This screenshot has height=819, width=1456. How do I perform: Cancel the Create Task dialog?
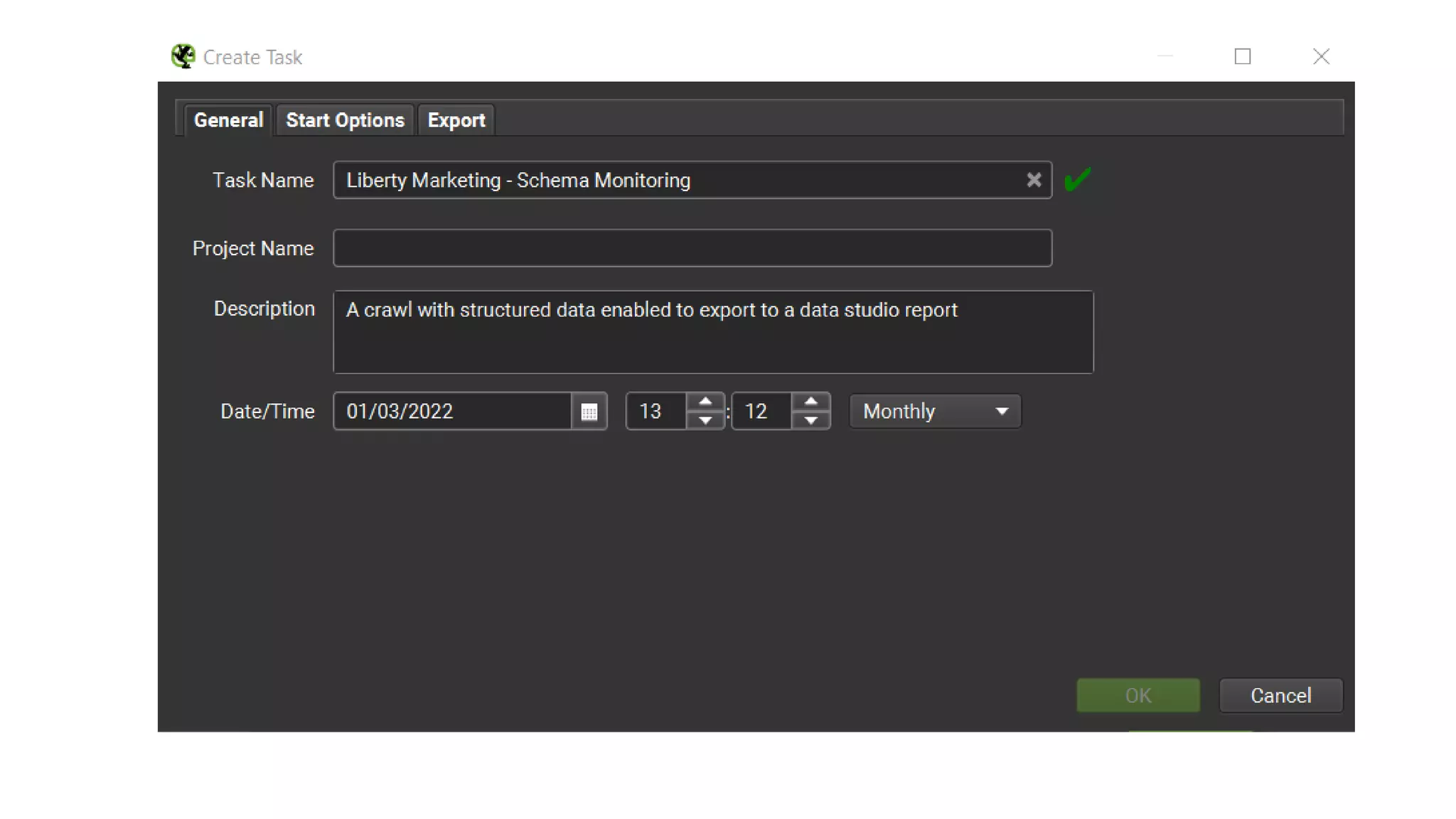(x=1280, y=695)
